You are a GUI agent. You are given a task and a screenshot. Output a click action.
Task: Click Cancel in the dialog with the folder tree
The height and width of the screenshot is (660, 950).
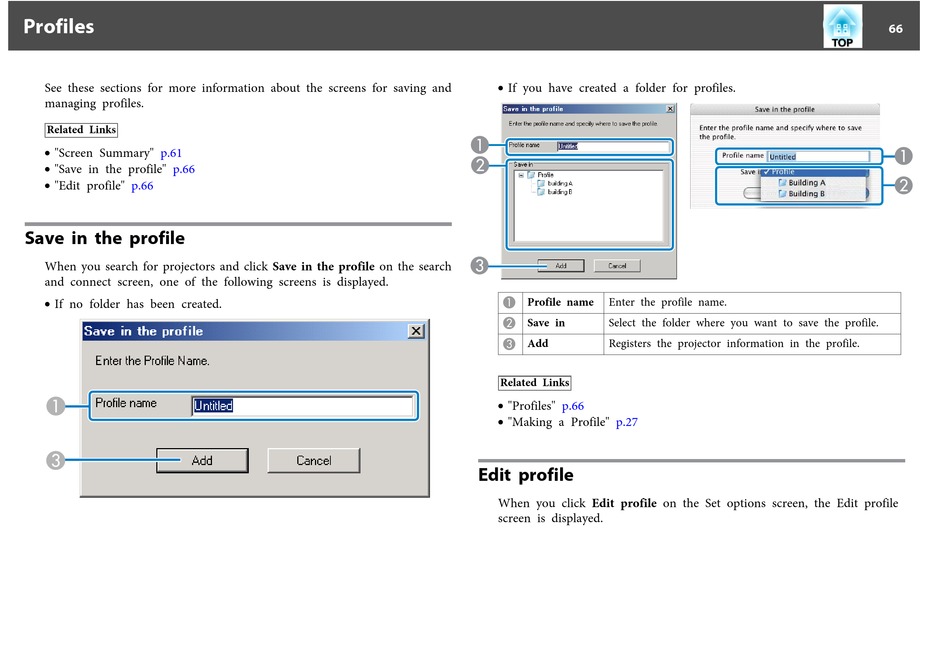[x=617, y=266]
